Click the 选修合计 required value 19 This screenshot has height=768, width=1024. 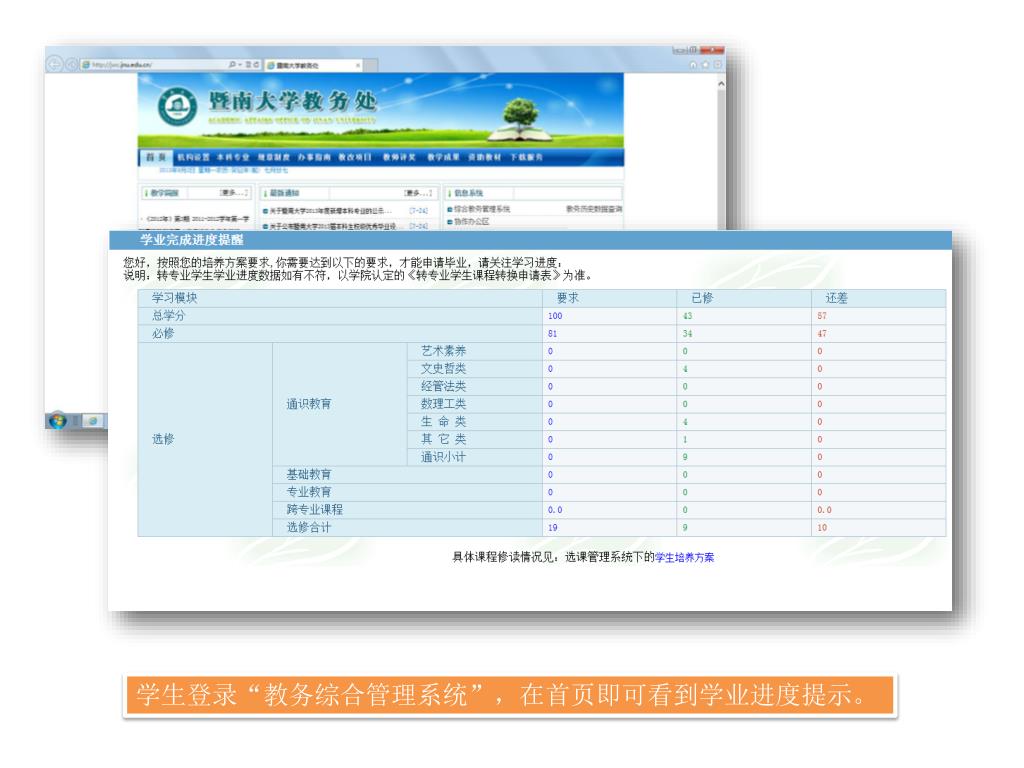[552, 528]
